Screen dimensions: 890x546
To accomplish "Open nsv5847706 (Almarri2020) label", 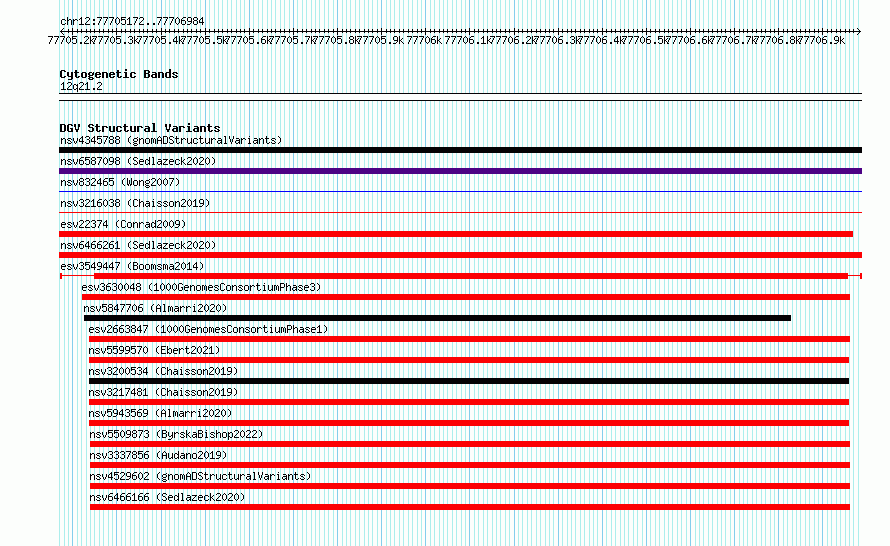I will (155, 308).
